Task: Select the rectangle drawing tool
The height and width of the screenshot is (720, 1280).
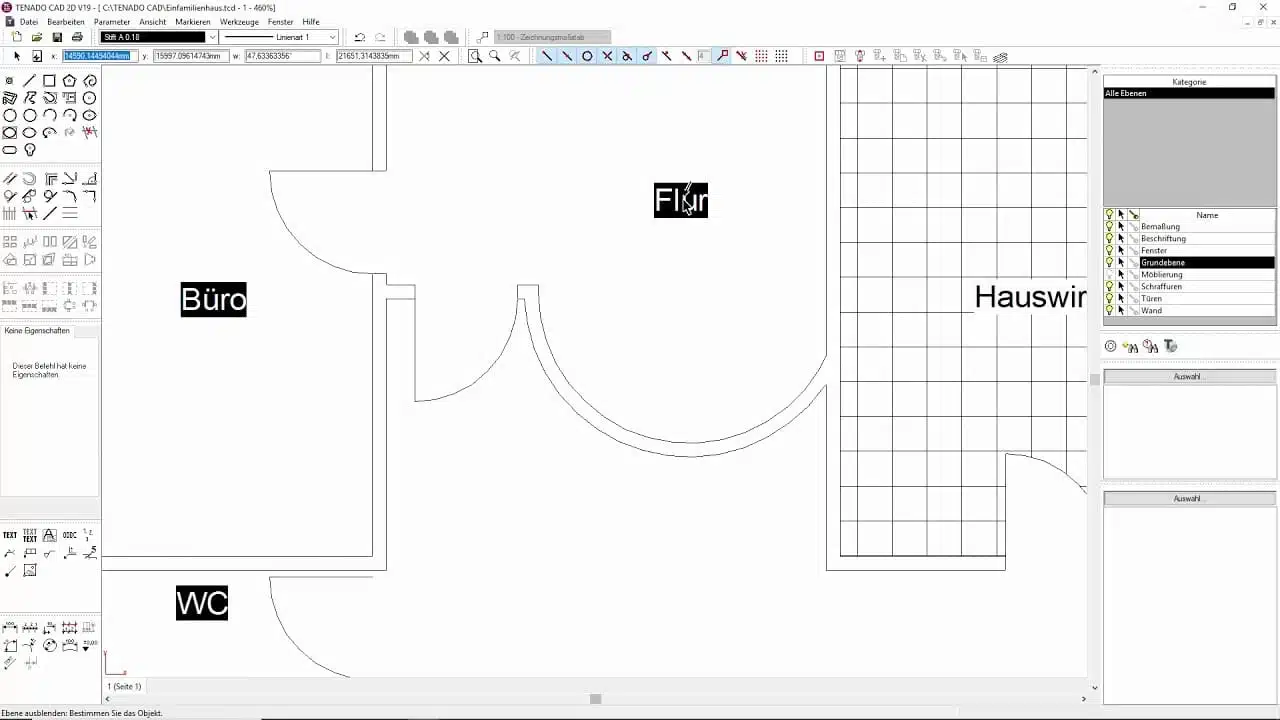Action: [49, 81]
